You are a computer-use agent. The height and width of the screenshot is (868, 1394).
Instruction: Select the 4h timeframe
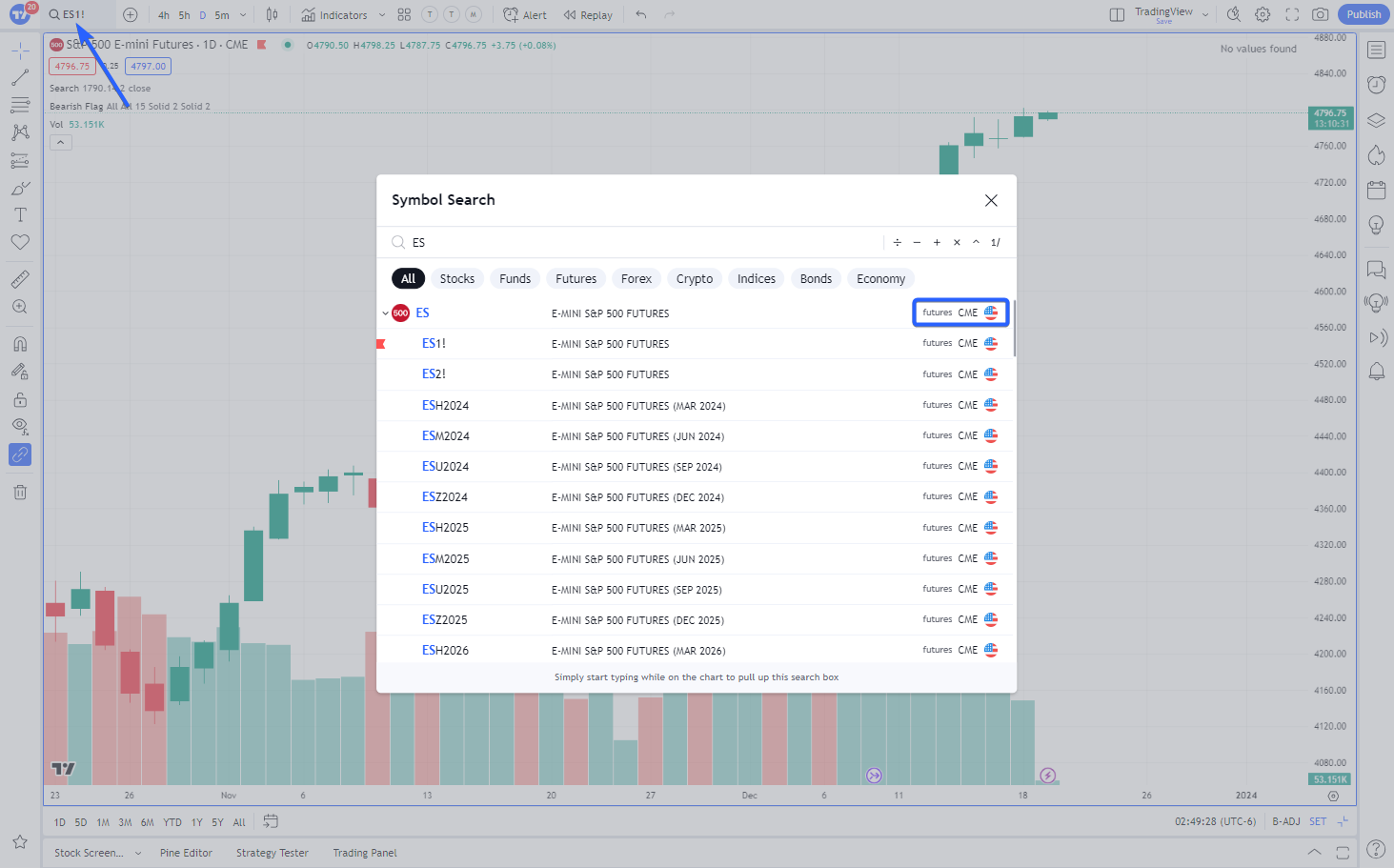point(164,15)
